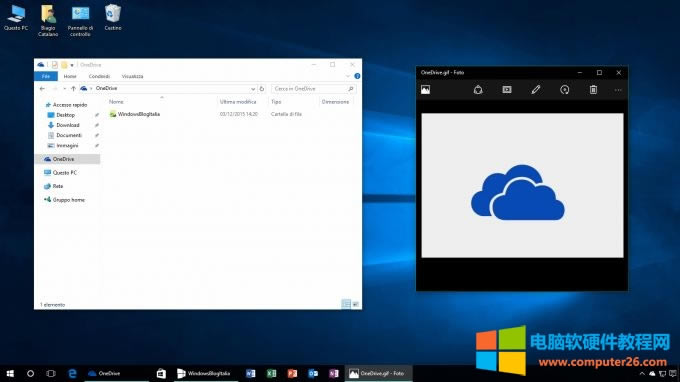Screen dimensions: 680x382
Task: Launch PowerPoint from the taskbar
Action: (x=292, y=373)
